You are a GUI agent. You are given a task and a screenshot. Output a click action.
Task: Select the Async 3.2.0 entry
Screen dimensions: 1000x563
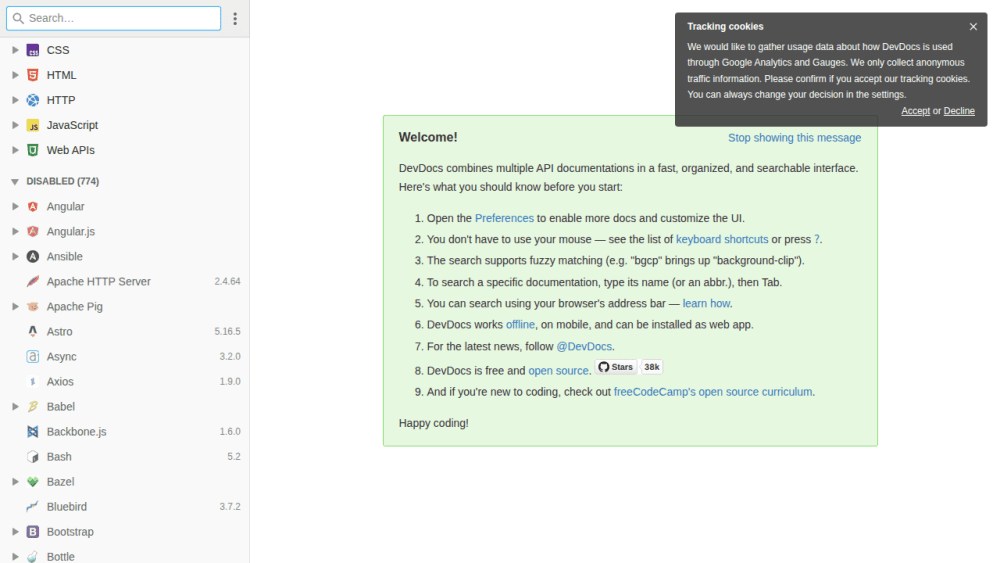pyautogui.click(x=124, y=356)
